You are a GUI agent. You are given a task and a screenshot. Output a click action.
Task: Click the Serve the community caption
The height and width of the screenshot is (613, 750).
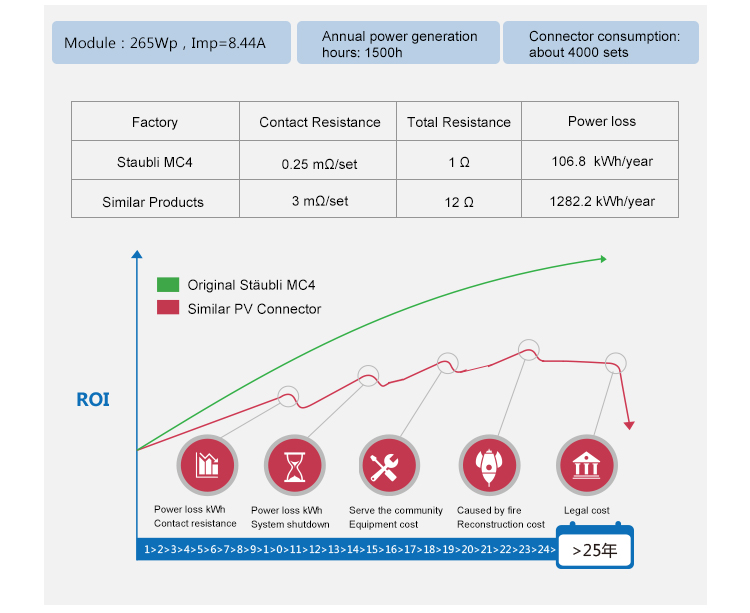396,510
